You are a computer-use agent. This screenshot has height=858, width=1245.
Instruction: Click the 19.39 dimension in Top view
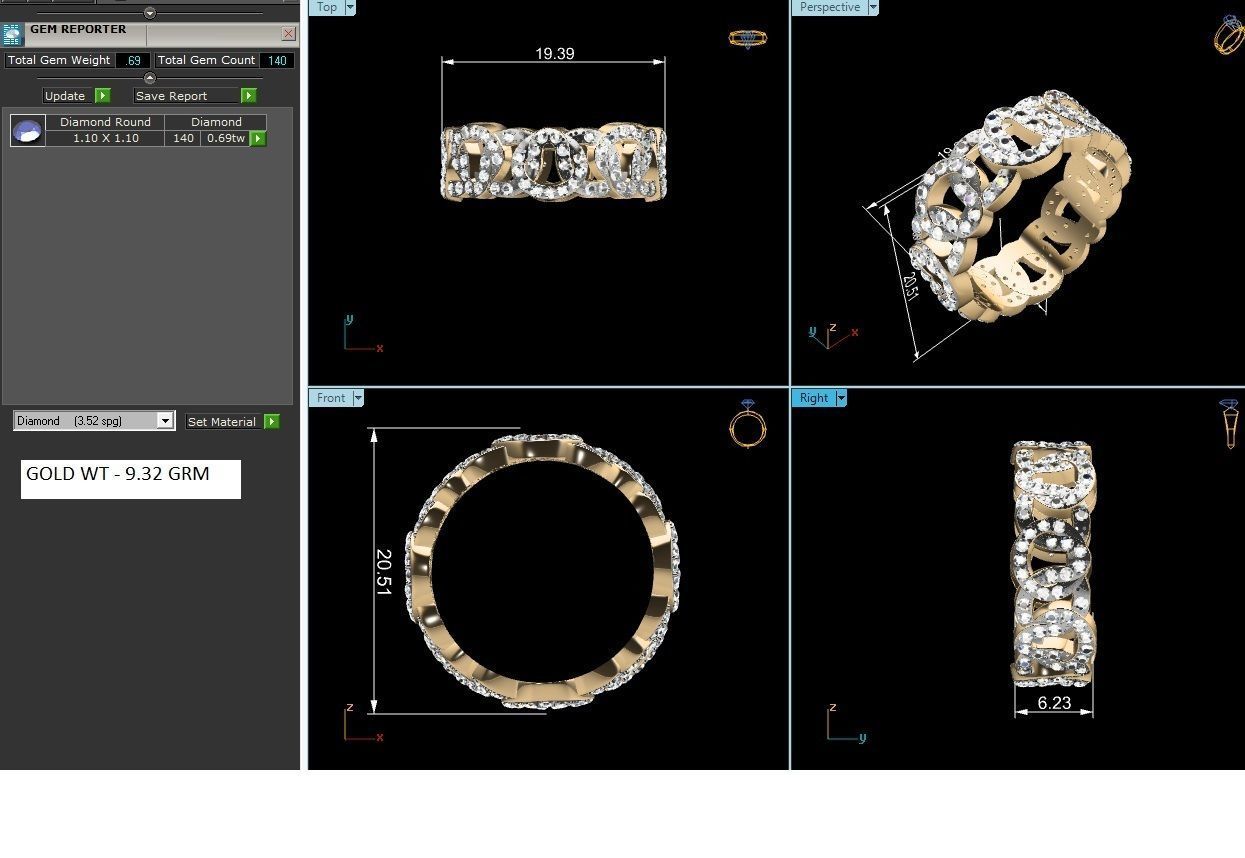(x=554, y=53)
